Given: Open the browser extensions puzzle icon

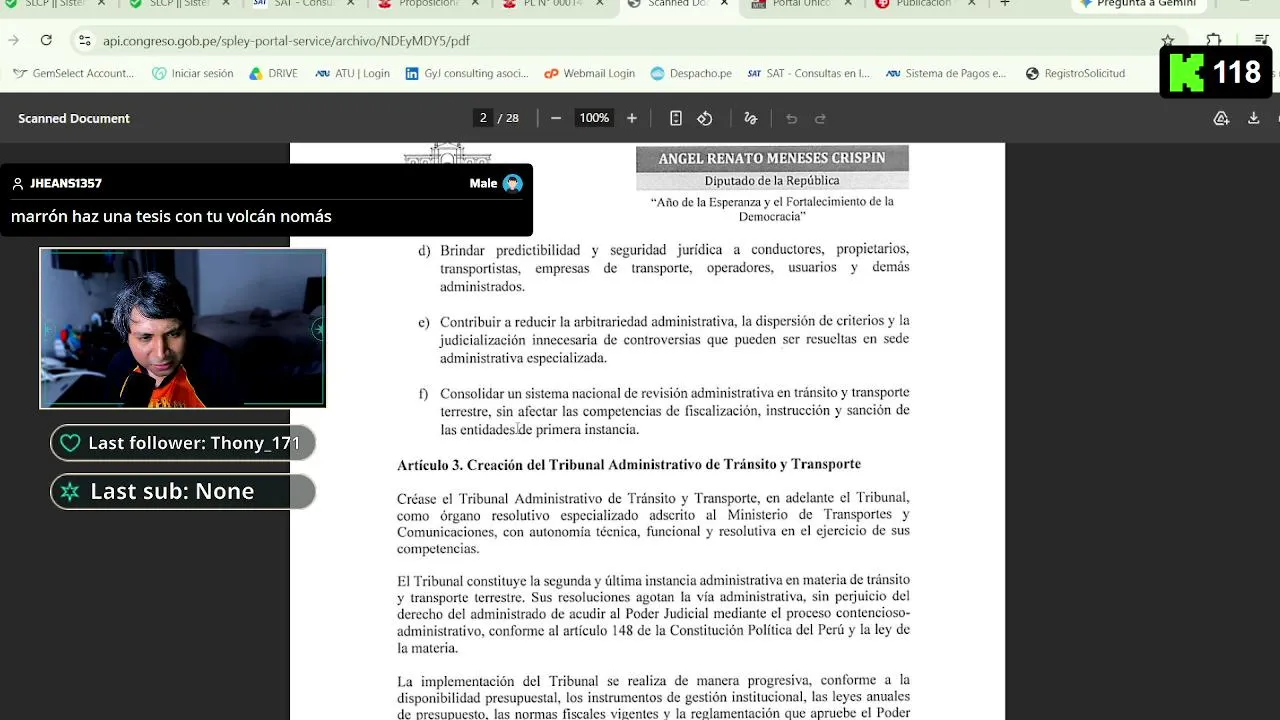Looking at the screenshot, I should pos(1213,40).
